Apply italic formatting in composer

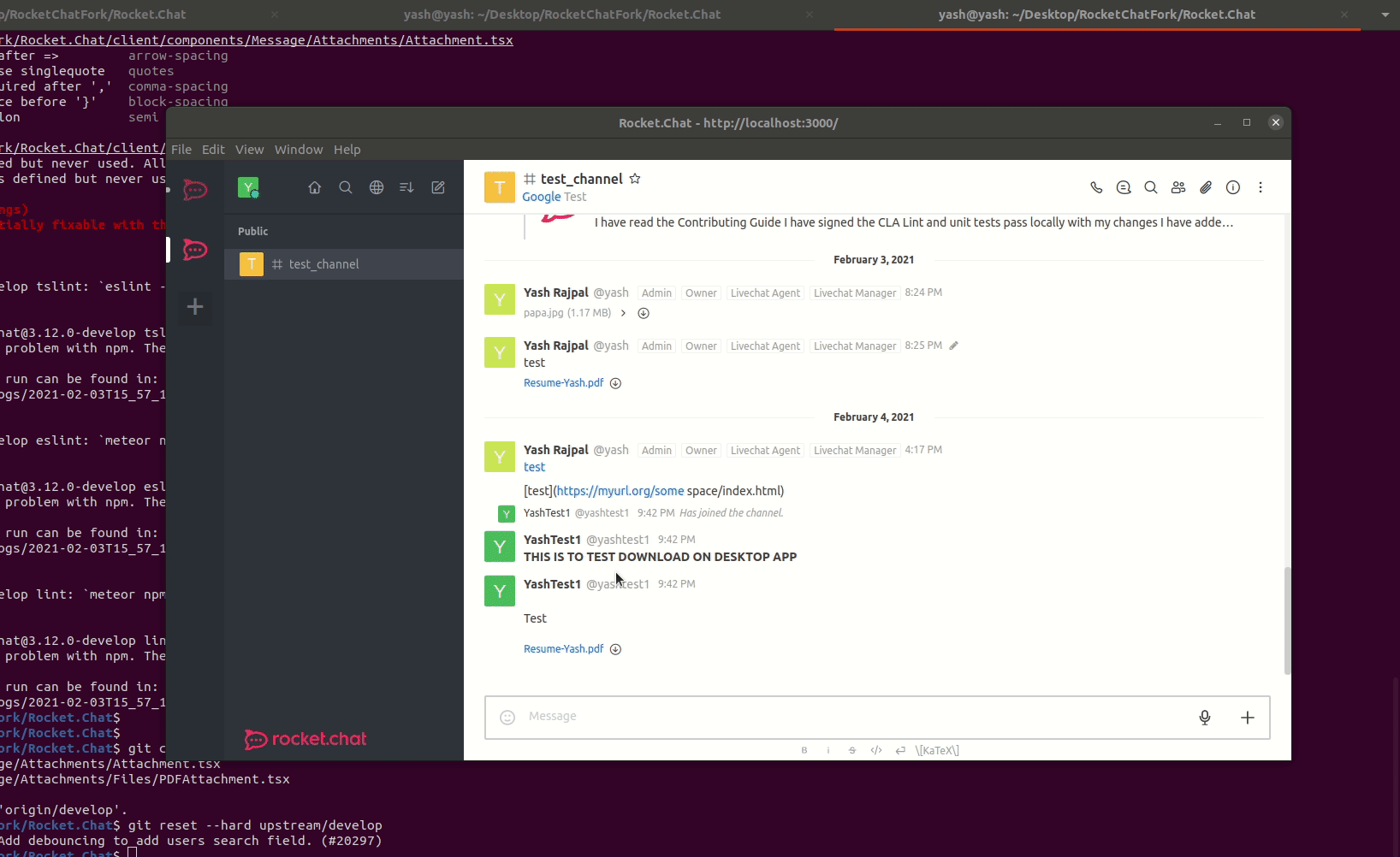828,750
